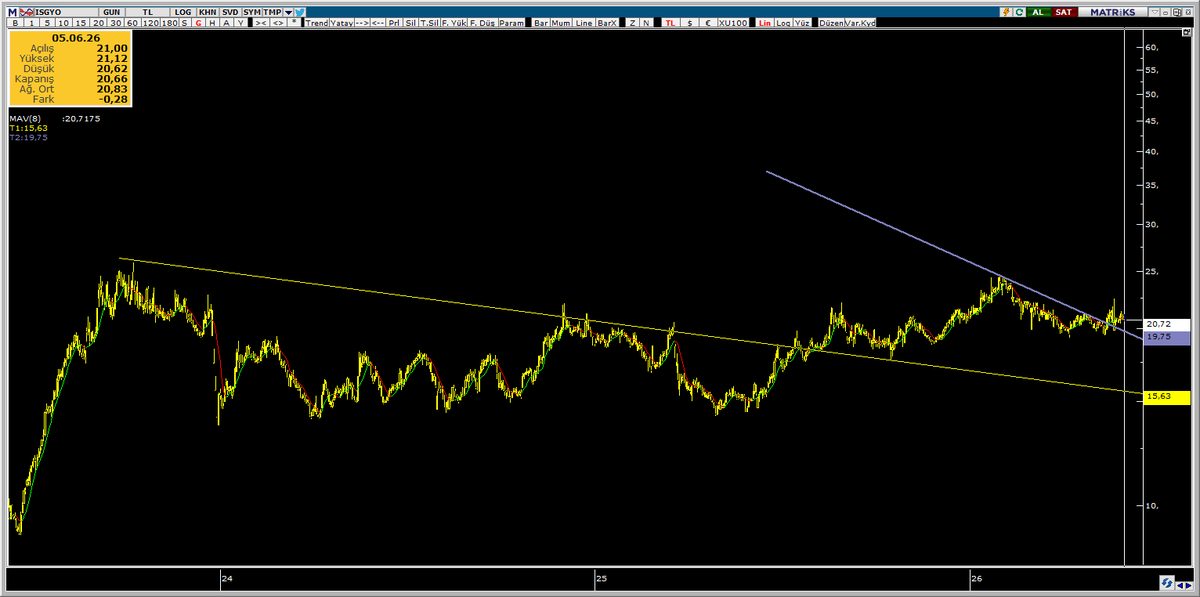Open the TL currency selector in header
The height and width of the screenshot is (597, 1200).
click(x=148, y=12)
